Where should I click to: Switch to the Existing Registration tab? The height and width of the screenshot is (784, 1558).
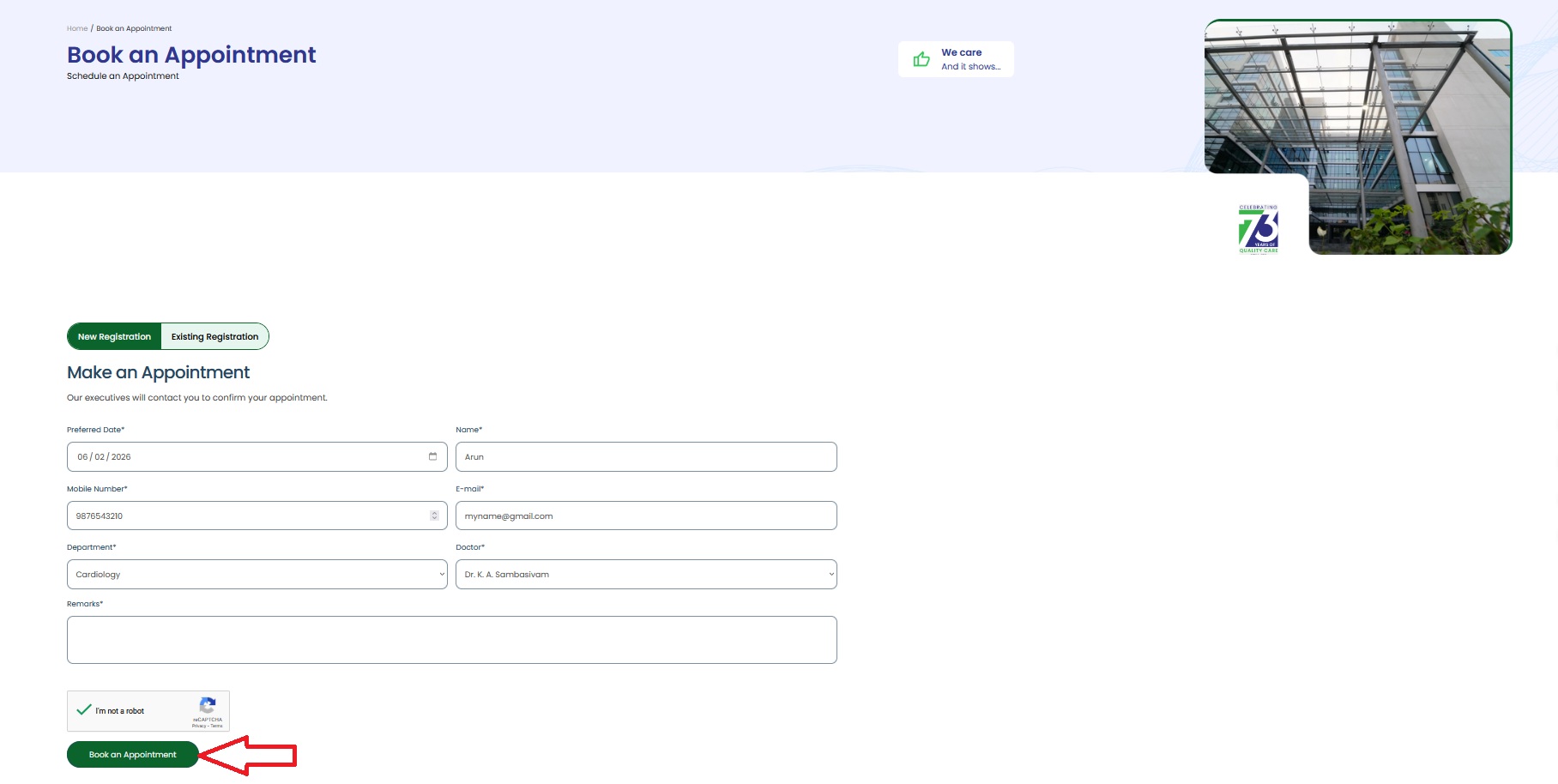click(214, 337)
